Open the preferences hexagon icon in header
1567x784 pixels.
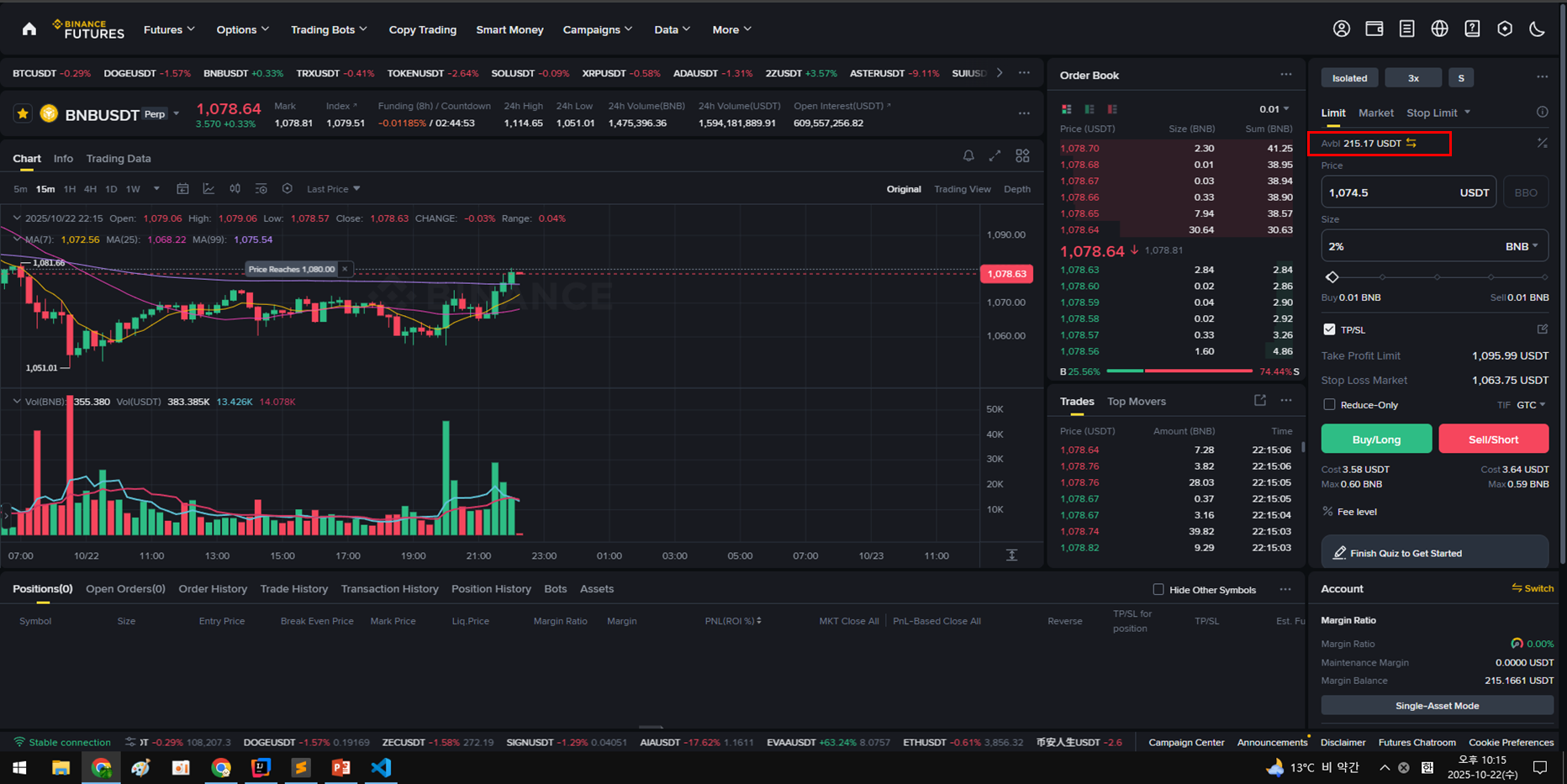tap(1505, 29)
